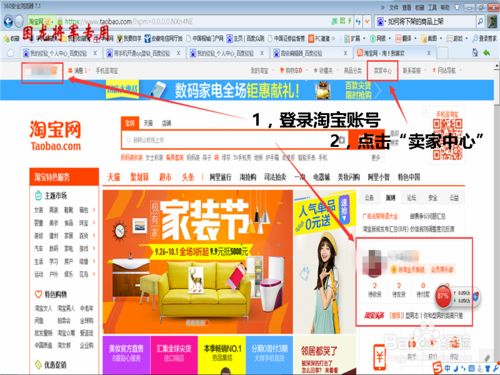Open the 工具 menu in browser title bar
The width and height of the screenshot is (500, 375).
pyautogui.click(x=432, y=7)
